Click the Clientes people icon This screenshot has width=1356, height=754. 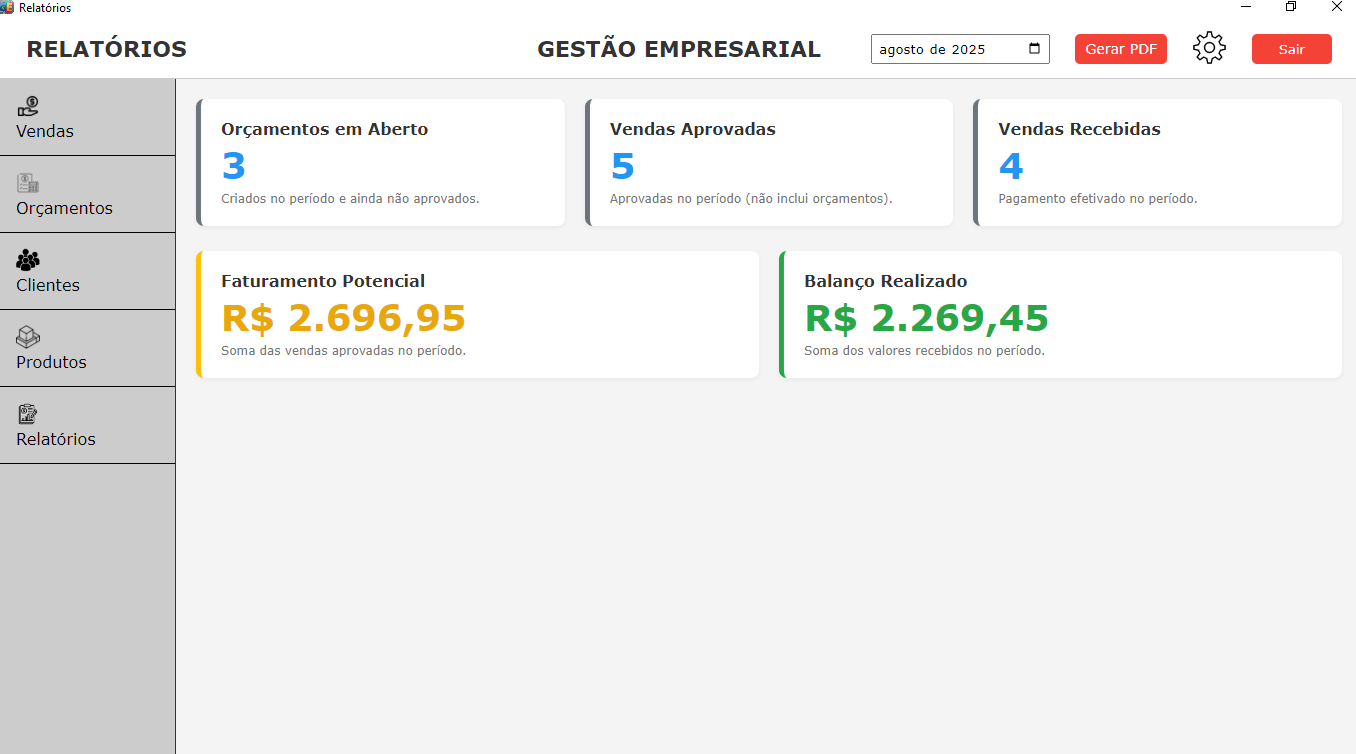tap(27, 261)
